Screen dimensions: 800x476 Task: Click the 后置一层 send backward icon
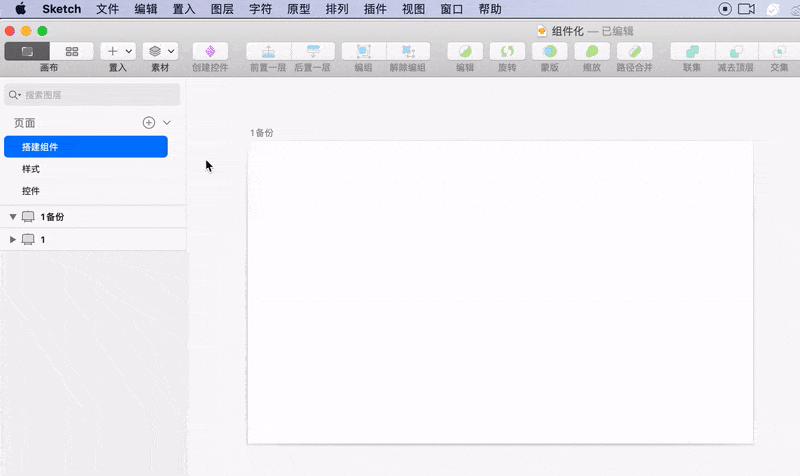(x=313, y=51)
